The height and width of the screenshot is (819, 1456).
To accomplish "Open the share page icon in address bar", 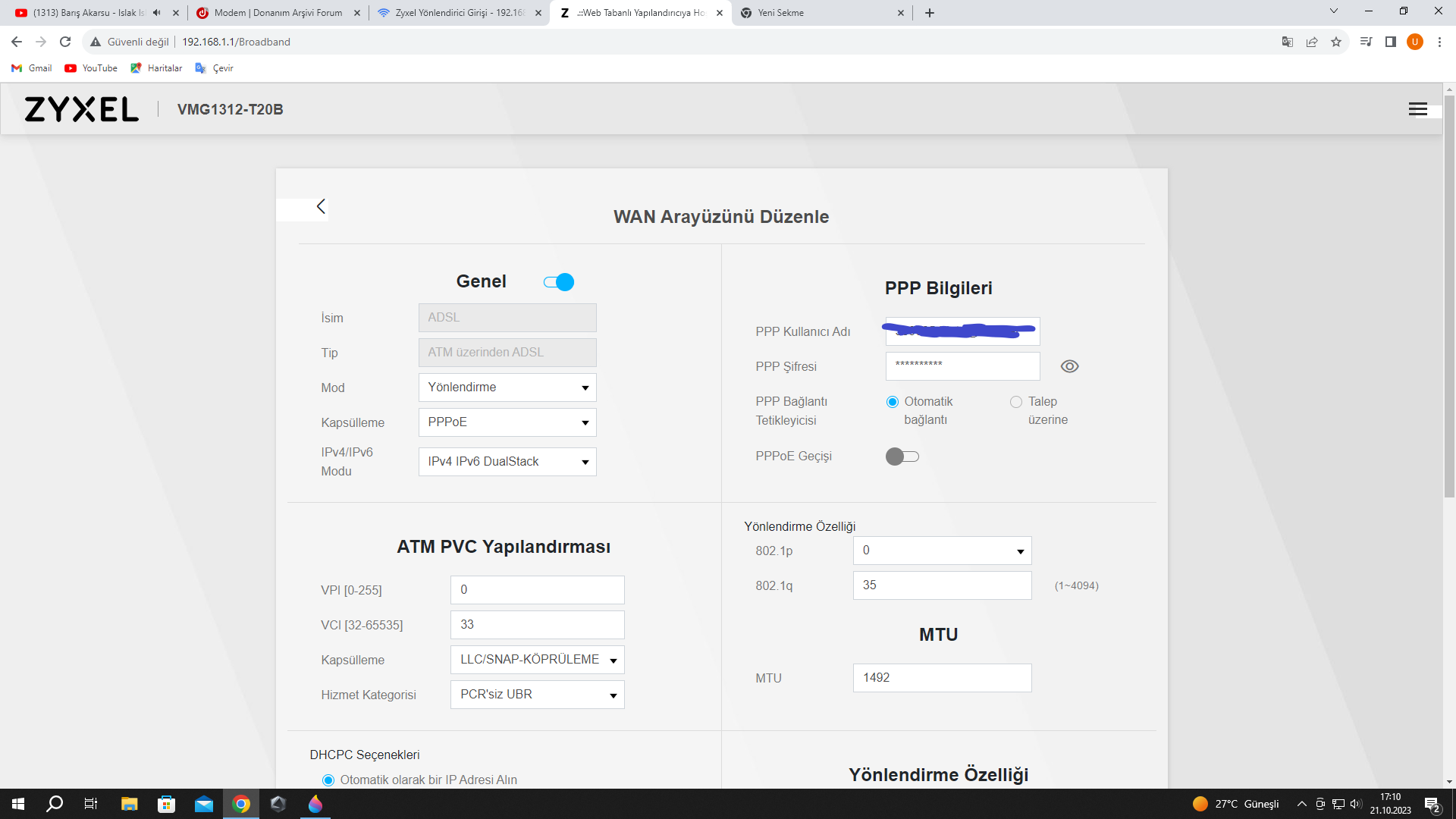I will pos(1312,42).
